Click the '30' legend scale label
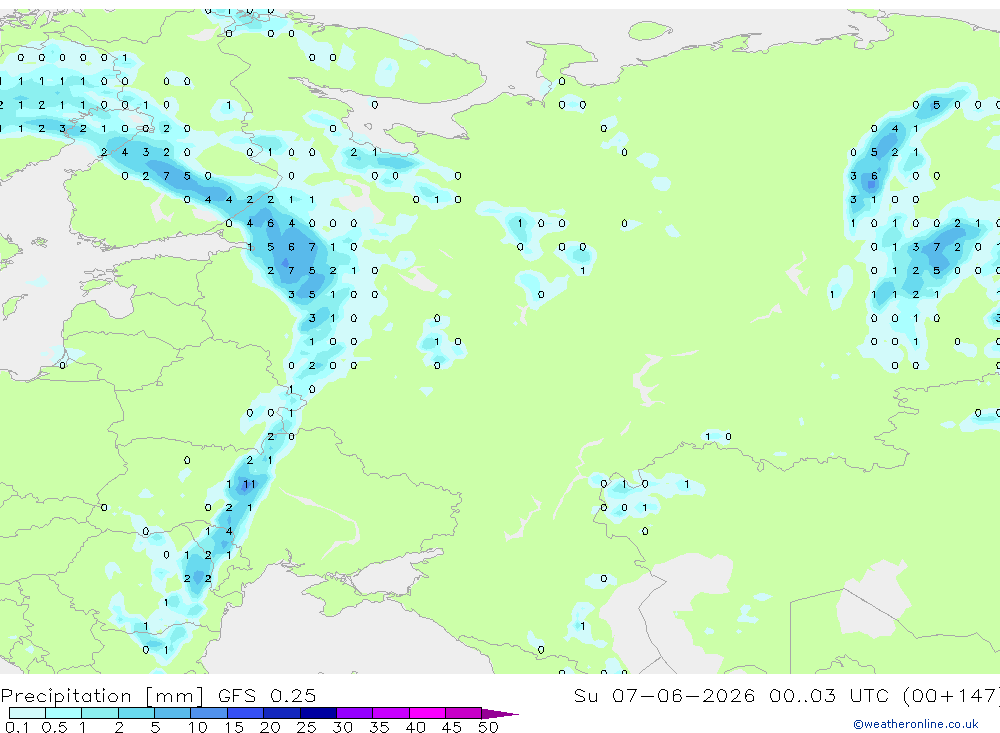Screen dimensions: 1000x733 coord(342,727)
